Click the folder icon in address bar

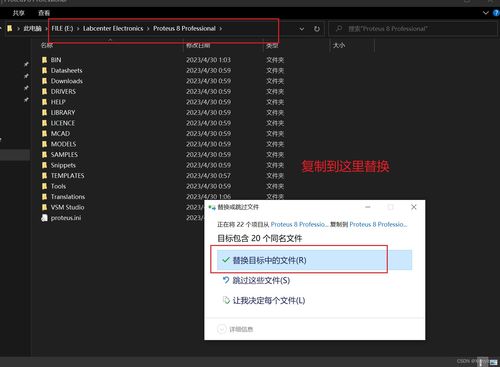pyautogui.click(x=10, y=29)
